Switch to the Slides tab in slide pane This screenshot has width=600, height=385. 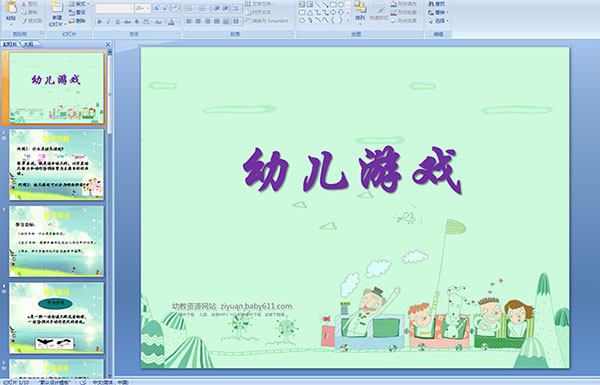click(10, 44)
